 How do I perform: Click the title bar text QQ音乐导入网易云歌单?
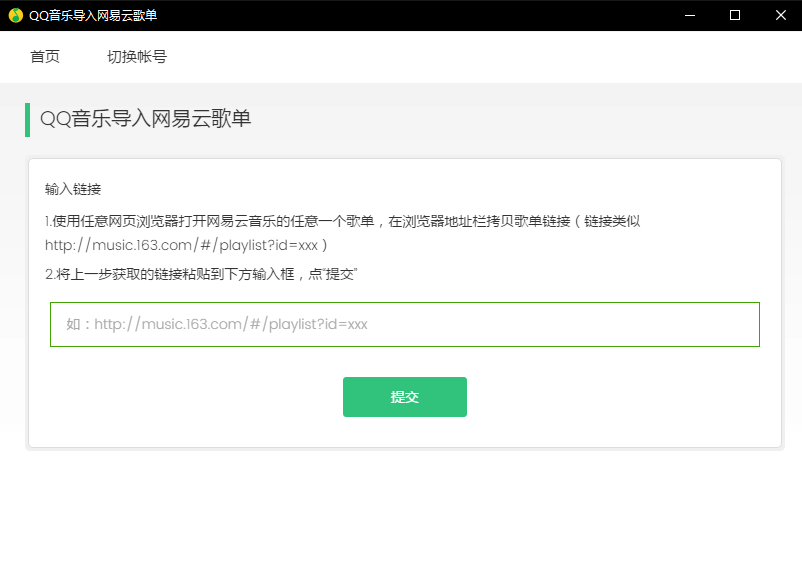(x=93, y=15)
